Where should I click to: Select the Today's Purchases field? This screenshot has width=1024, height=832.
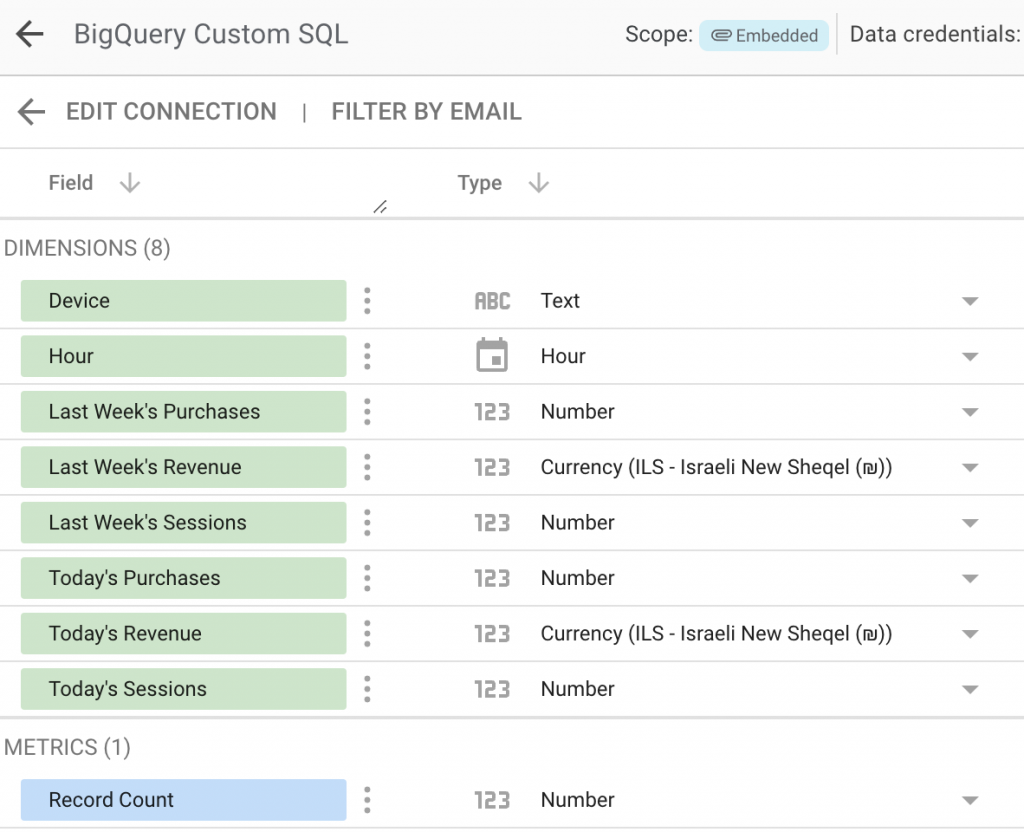pos(184,579)
